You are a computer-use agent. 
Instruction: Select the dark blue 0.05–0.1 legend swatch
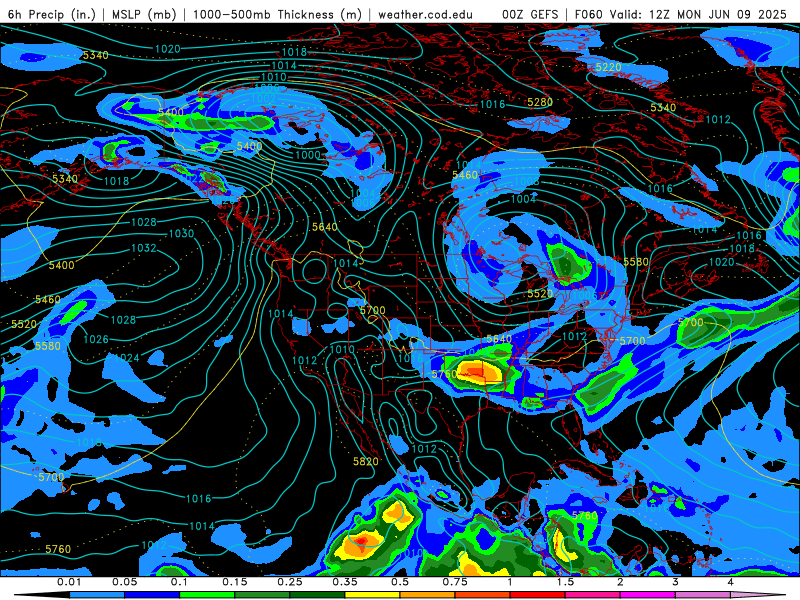coord(153,595)
